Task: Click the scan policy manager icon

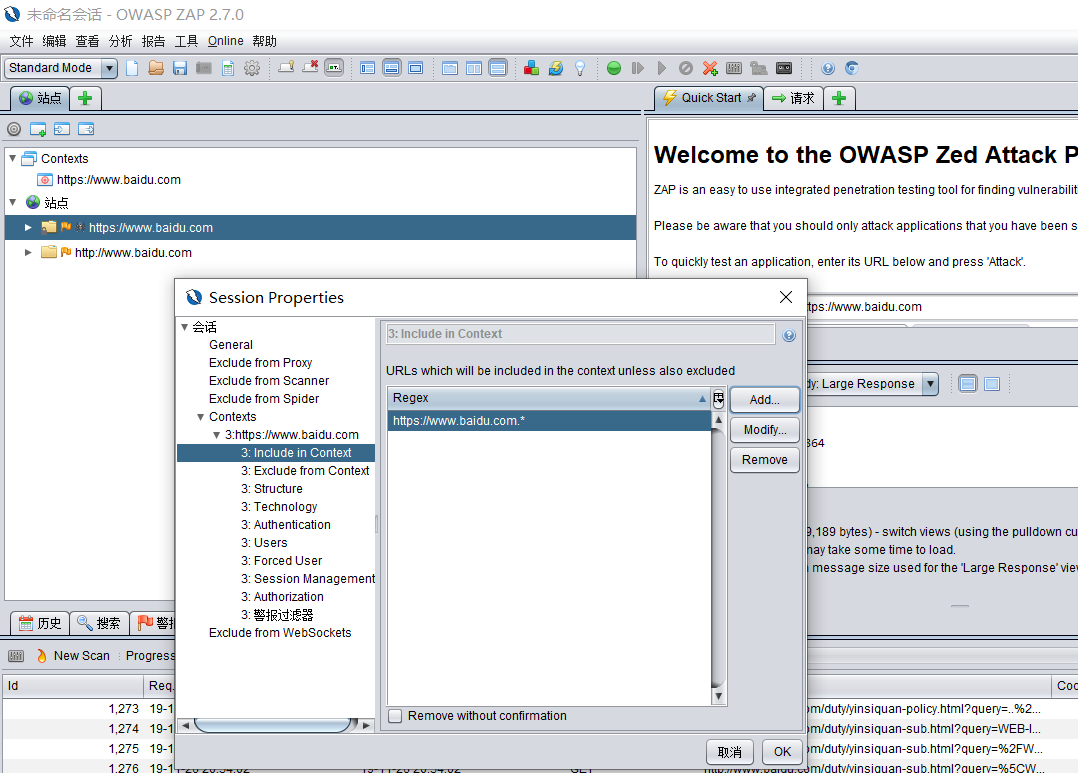Action: coord(734,68)
